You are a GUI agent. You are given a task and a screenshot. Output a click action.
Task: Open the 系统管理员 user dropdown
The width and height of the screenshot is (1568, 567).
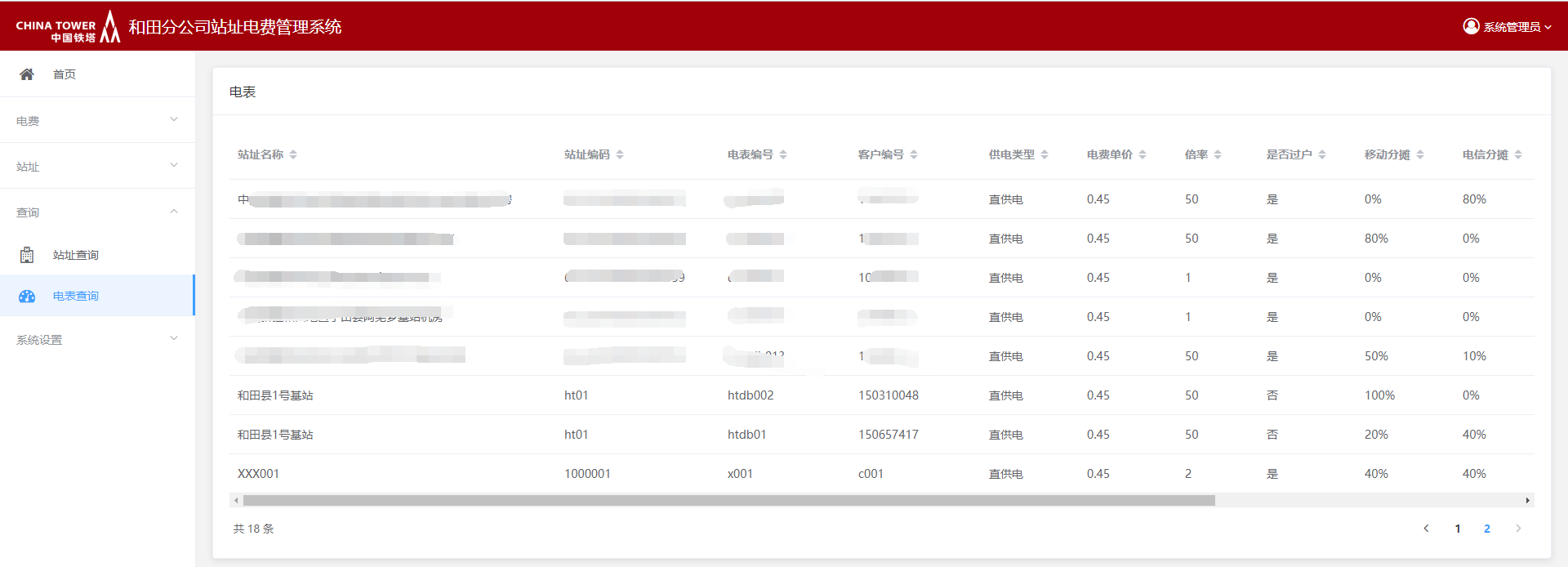[1511, 27]
